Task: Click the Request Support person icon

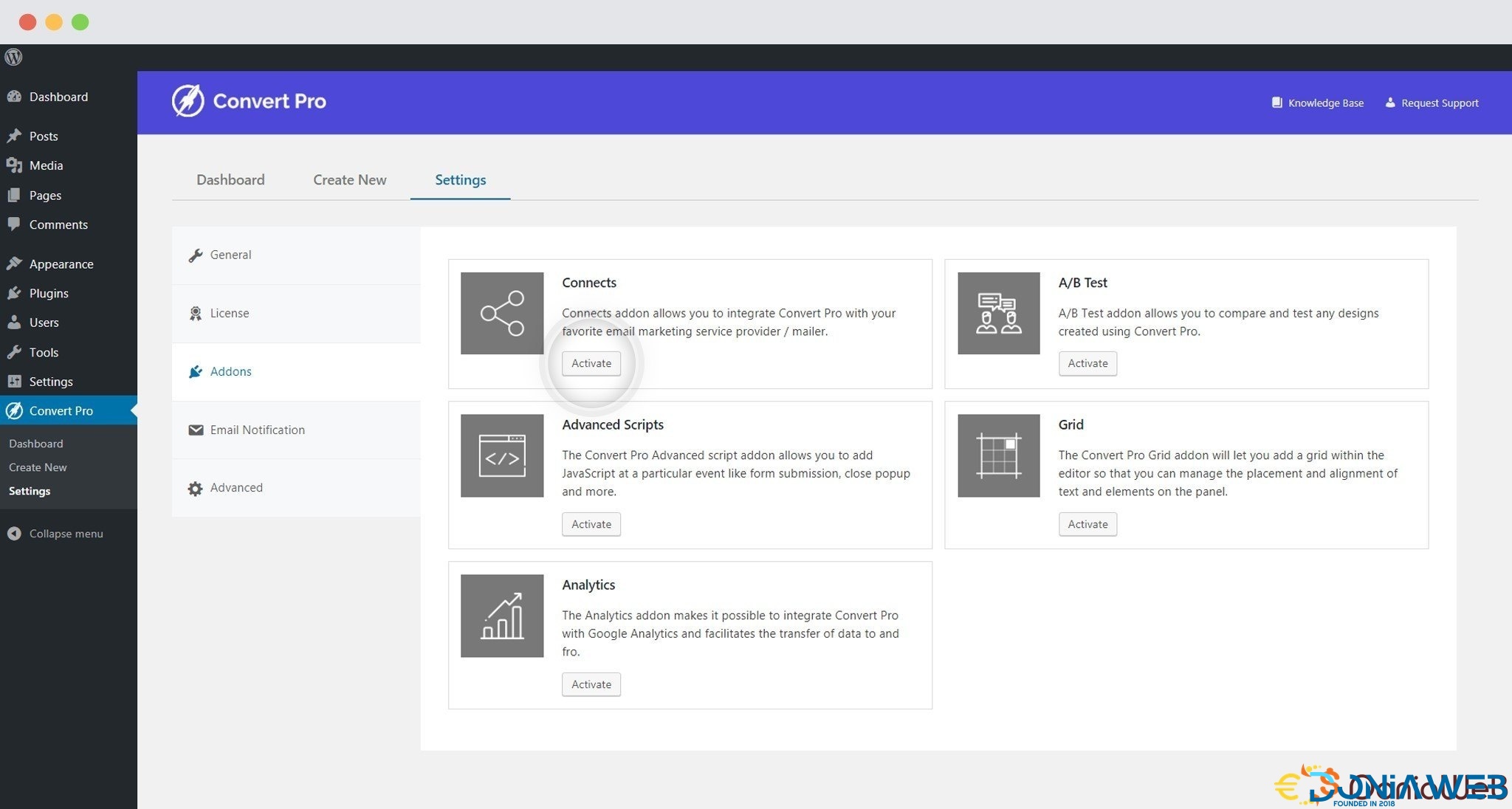Action: click(x=1390, y=103)
